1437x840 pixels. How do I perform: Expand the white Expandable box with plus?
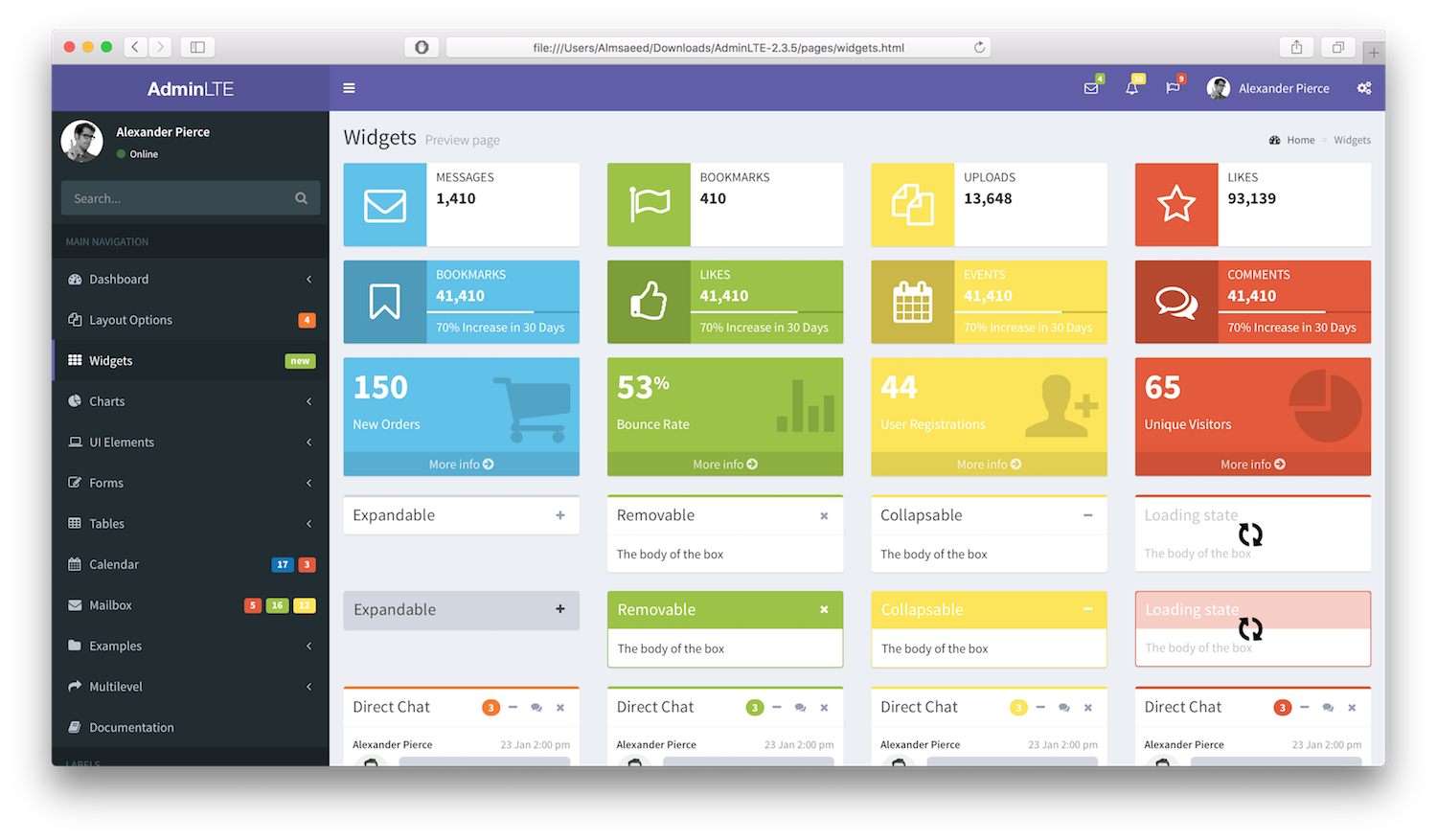coord(560,515)
